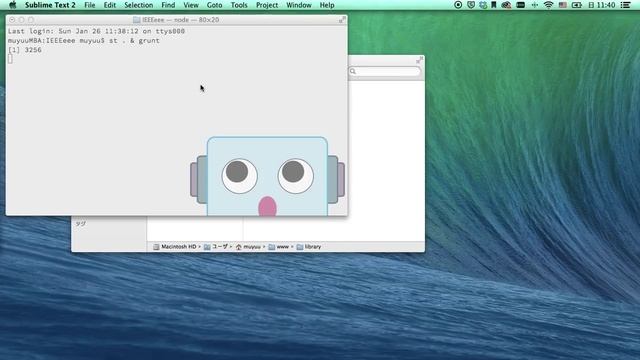Click the 'Last login' terminal line
The width and height of the screenshot is (640, 360).
coord(96,31)
